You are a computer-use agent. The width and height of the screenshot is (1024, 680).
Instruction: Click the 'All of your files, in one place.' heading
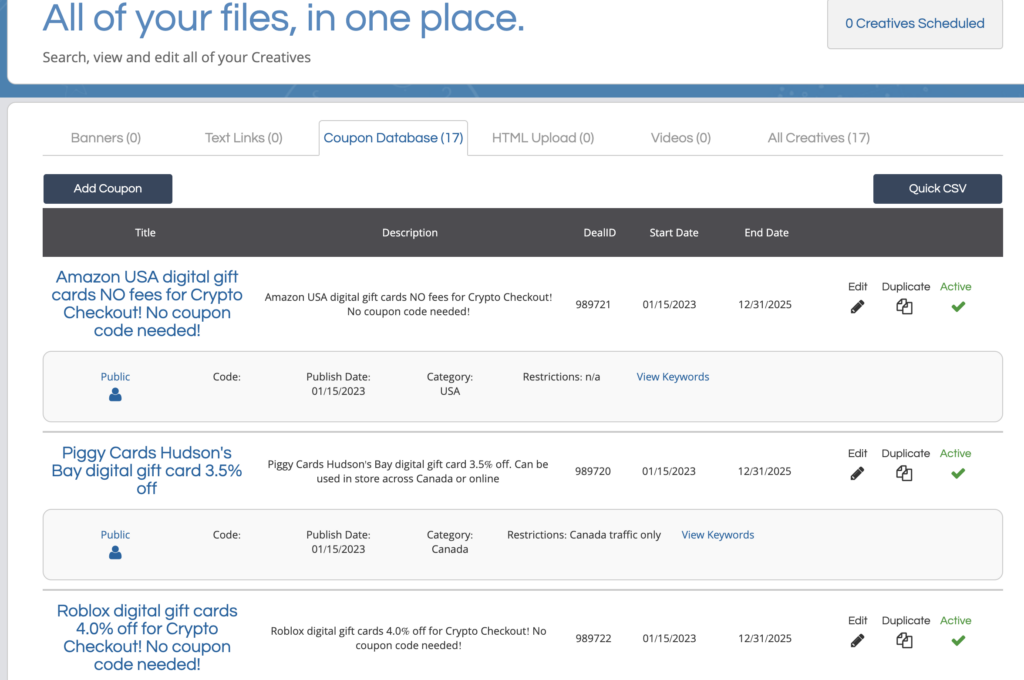284,18
